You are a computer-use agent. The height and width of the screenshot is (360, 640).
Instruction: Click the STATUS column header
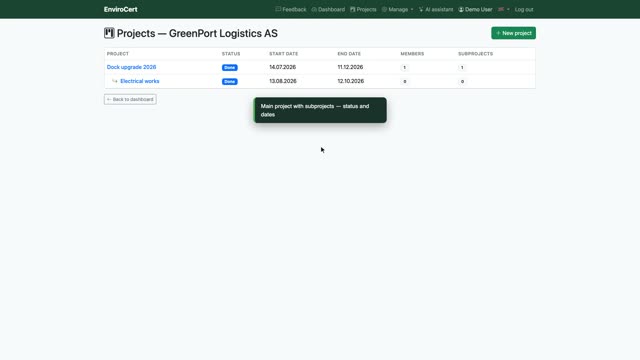231,54
